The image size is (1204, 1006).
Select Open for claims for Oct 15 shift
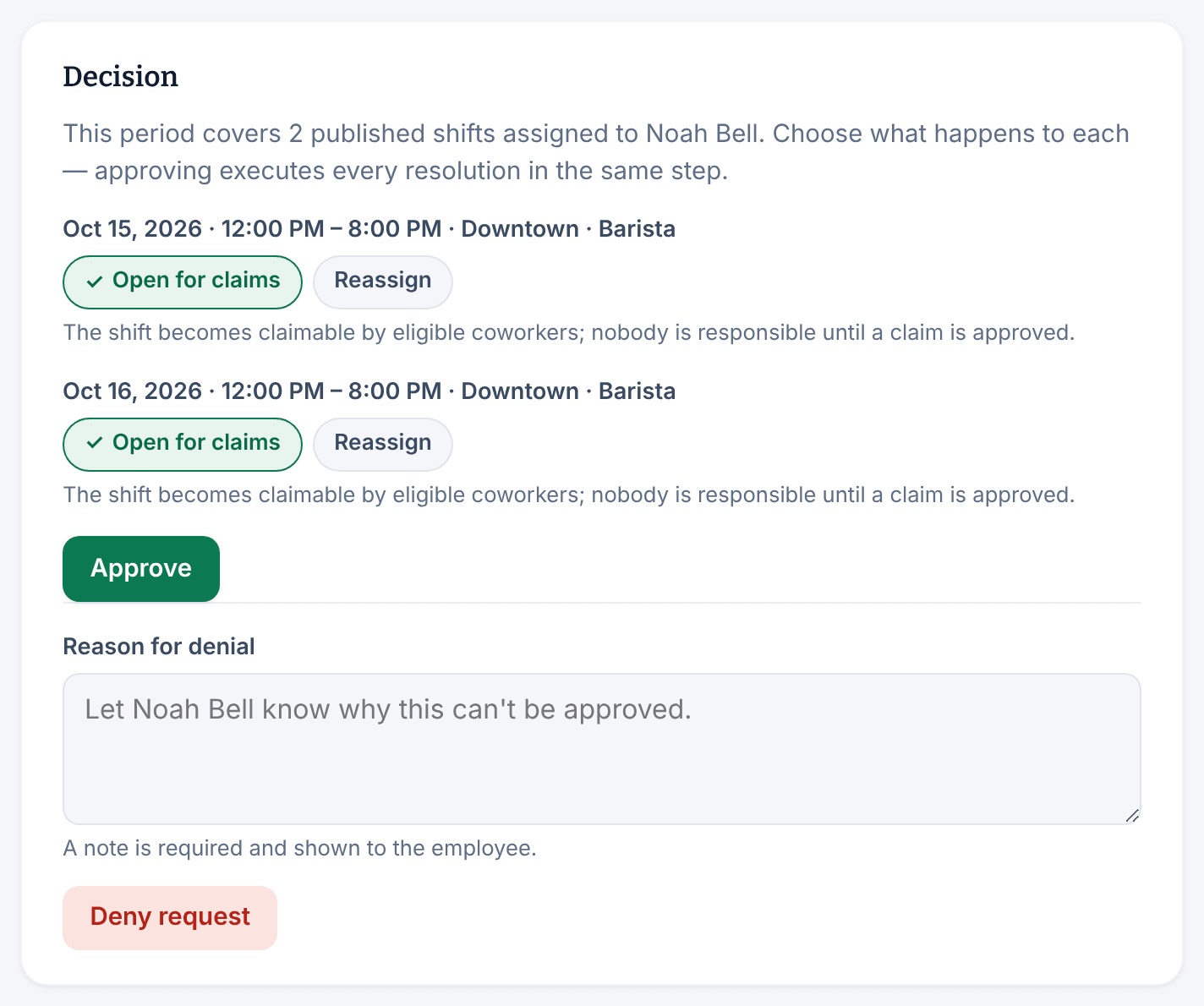(183, 282)
